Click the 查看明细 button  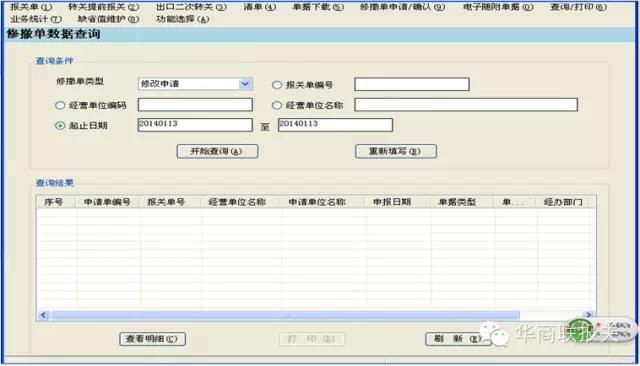point(152,339)
